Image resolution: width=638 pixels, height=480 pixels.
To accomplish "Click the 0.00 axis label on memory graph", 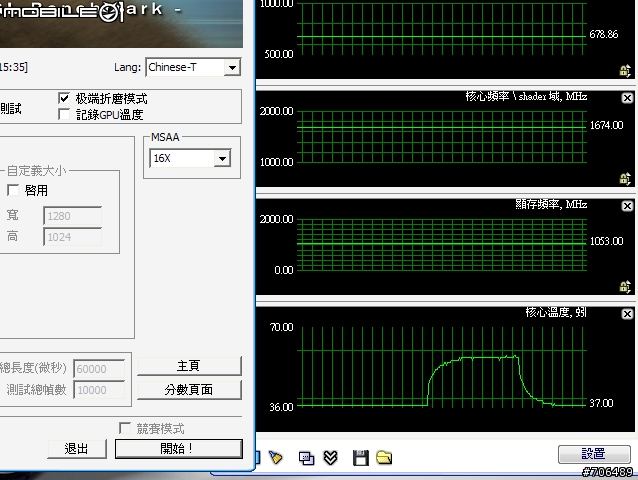I will 284,270.
